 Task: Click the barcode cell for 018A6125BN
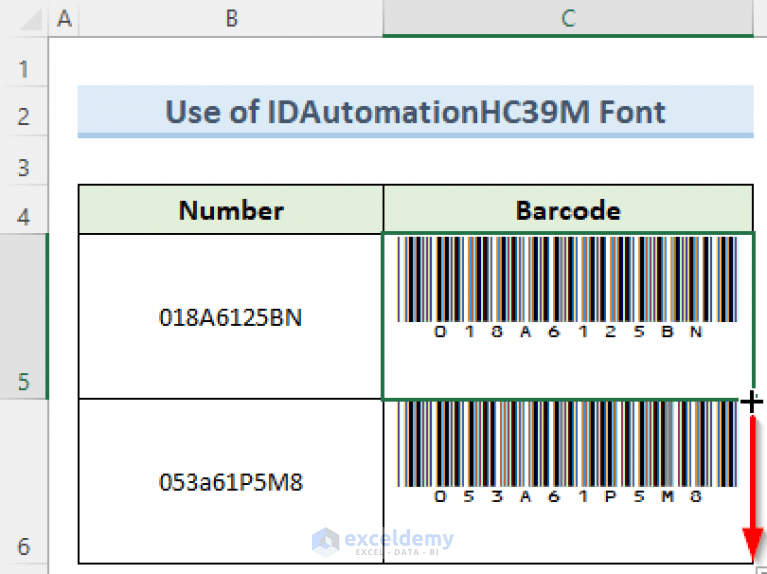[568, 317]
